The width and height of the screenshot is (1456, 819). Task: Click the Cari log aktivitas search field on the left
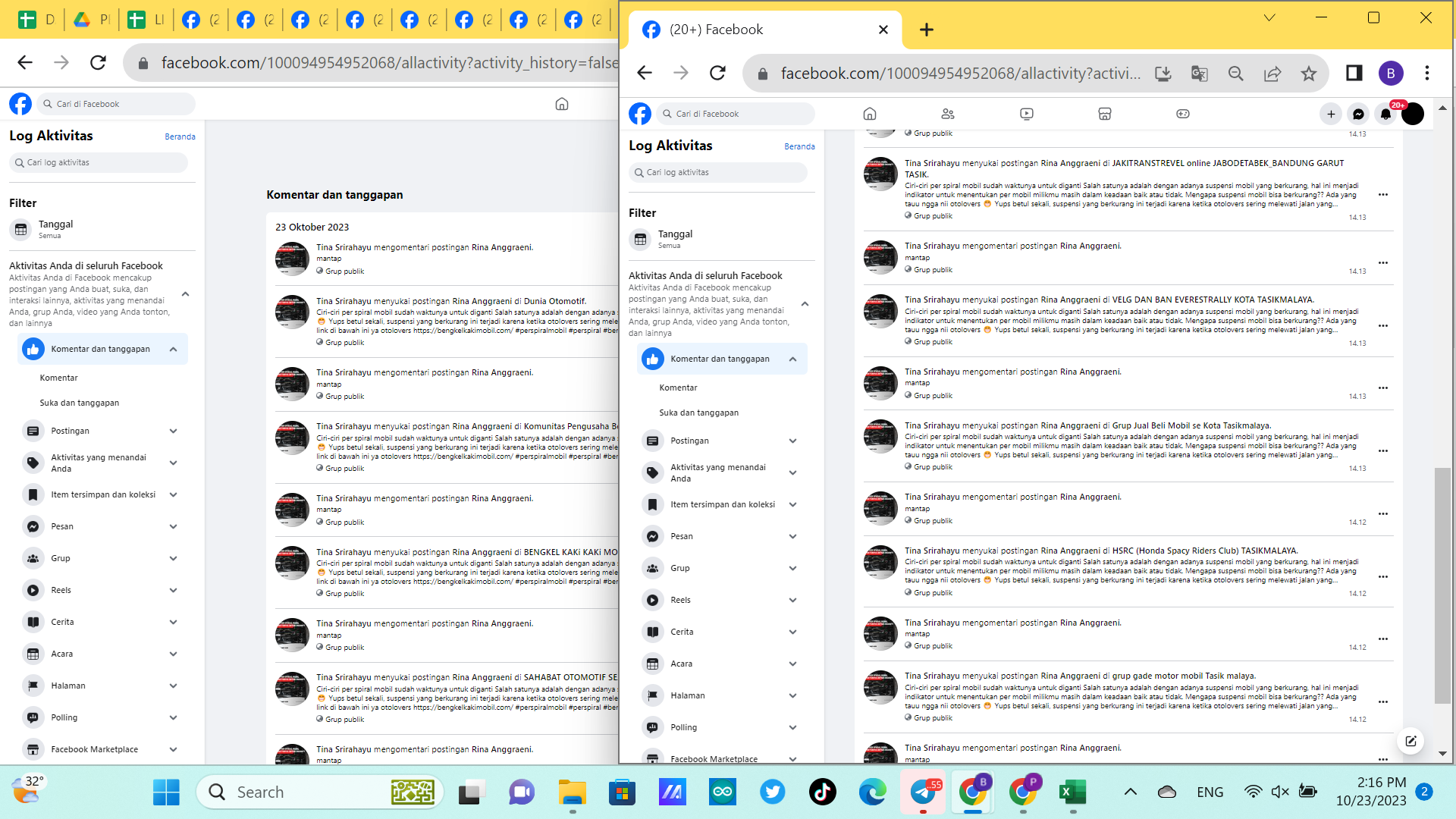coord(99,162)
